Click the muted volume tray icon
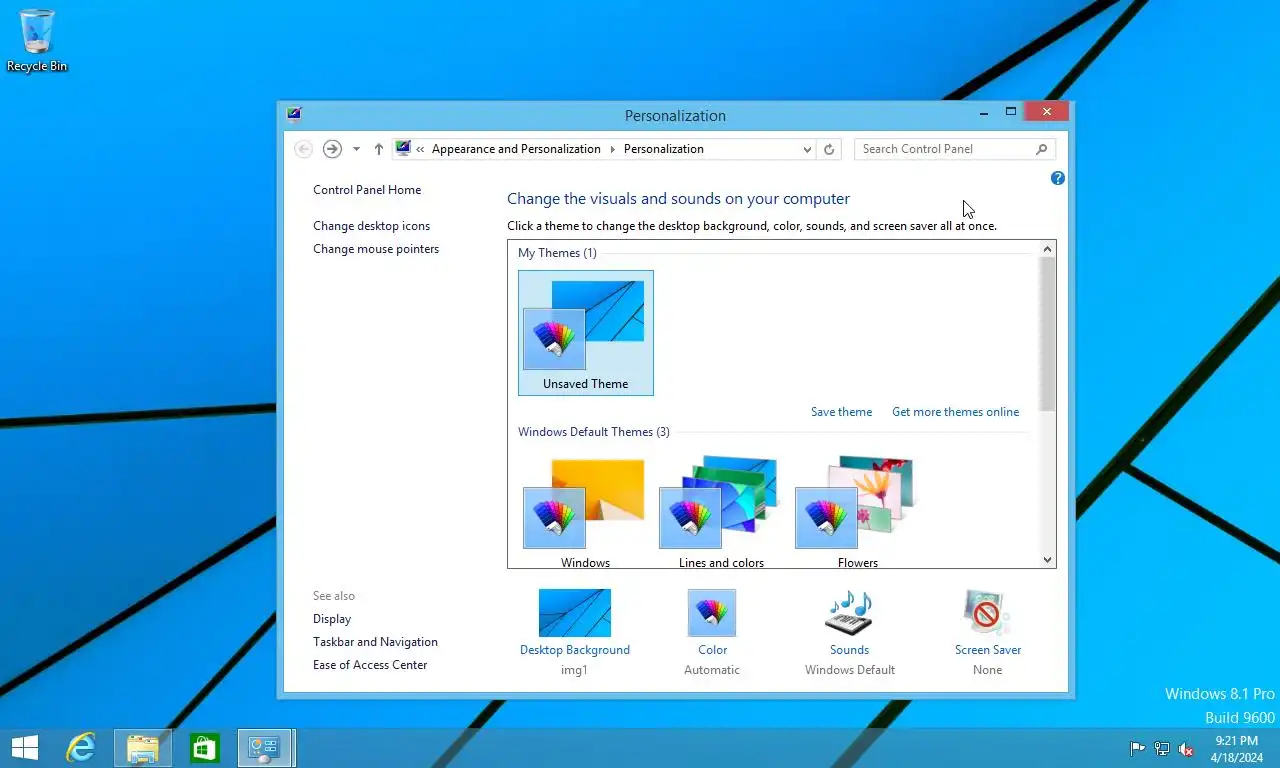This screenshot has width=1280, height=768. point(1186,748)
